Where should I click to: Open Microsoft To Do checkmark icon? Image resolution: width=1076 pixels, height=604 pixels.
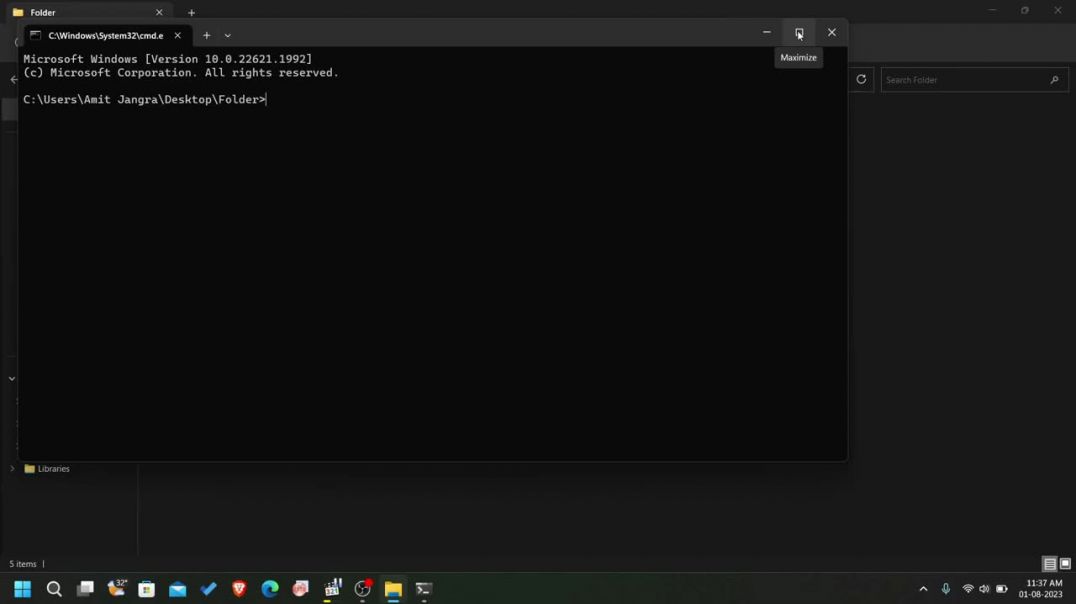(209, 589)
